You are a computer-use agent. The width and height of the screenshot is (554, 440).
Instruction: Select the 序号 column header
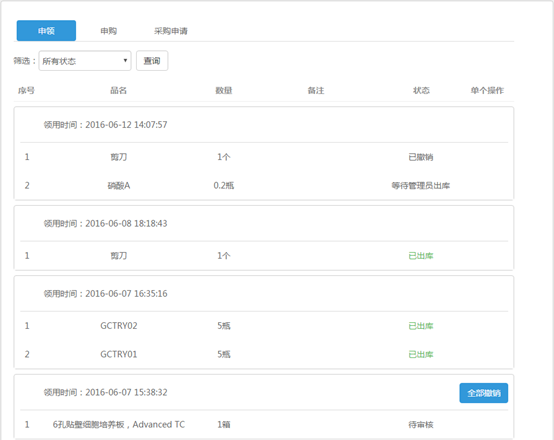click(26, 90)
